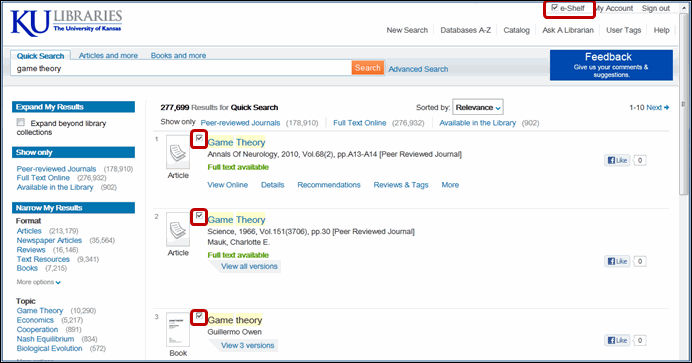Open More menu for result 1
The image size is (692, 363).
(x=450, y=185)
